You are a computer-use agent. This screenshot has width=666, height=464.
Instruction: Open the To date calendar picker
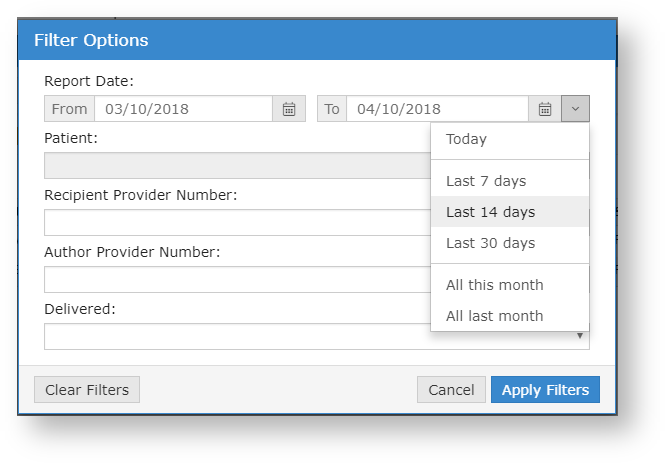point(545,109)
